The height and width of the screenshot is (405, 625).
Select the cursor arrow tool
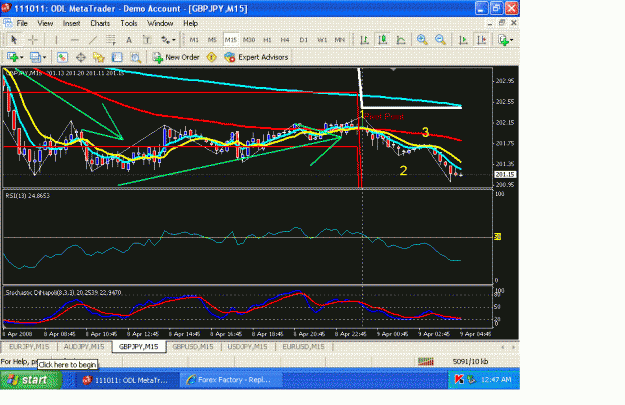tap(14, 39)
